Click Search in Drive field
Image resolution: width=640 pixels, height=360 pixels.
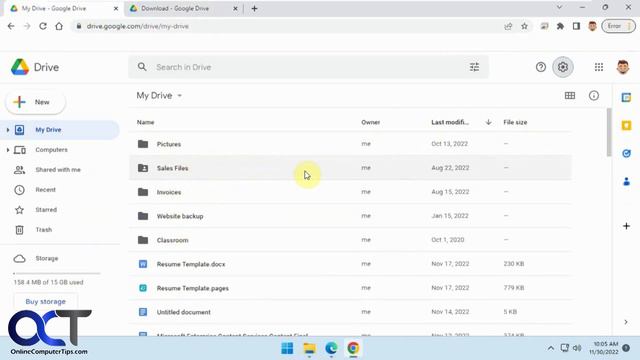click(x=308, y=67)
